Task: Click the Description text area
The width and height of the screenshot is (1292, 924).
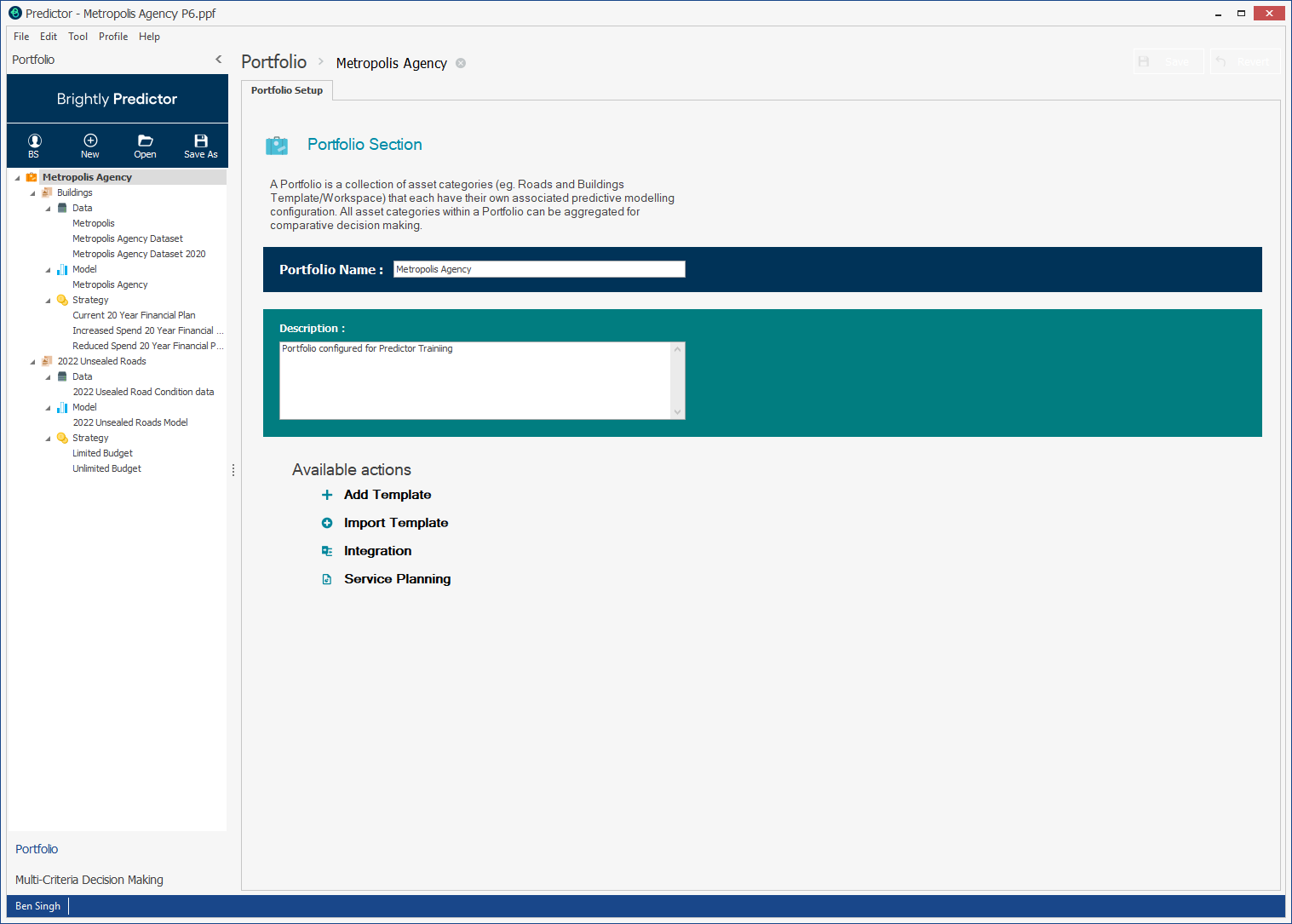Action: click(x=475, y=381)
